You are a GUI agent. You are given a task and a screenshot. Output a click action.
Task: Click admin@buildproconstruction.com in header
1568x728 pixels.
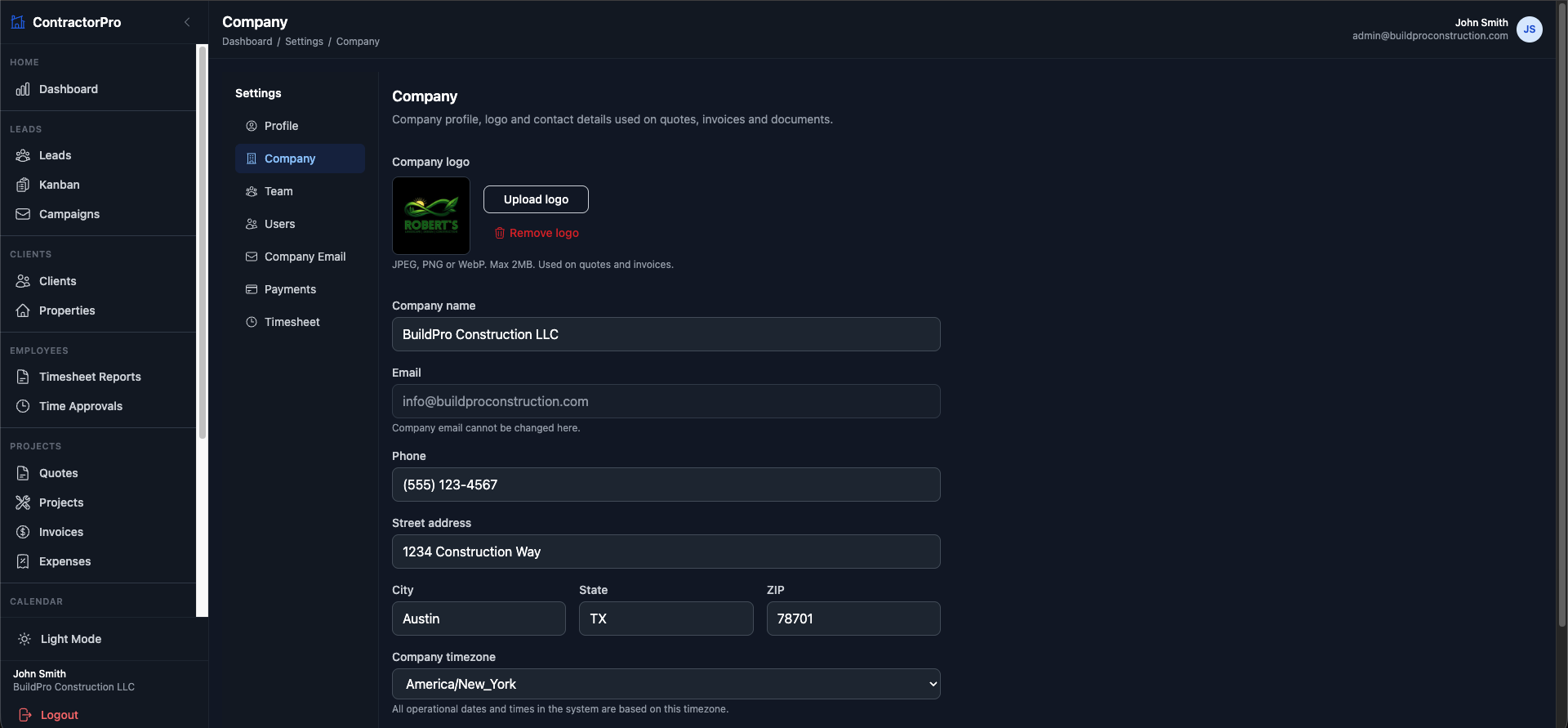[1430, 36]
